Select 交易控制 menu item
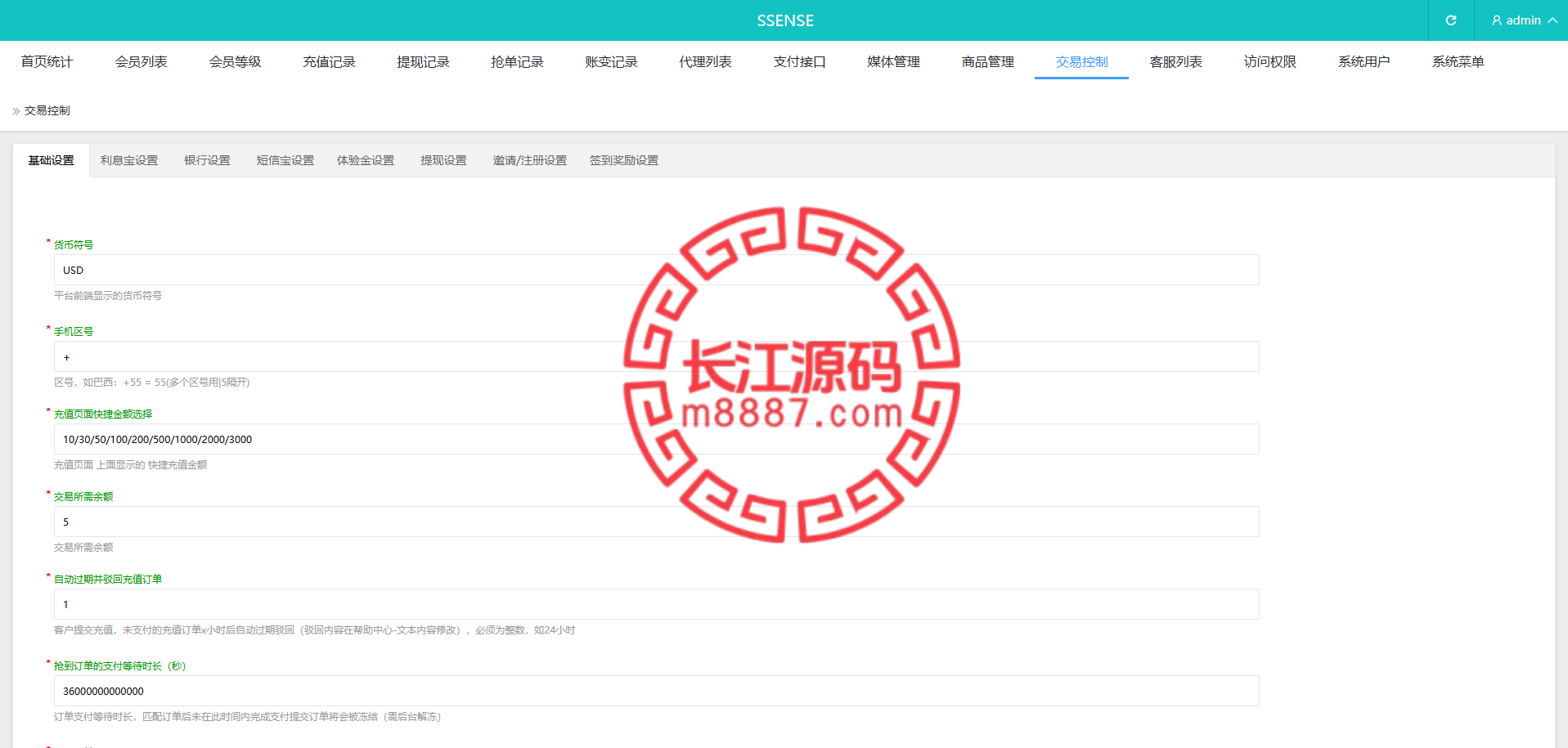Image resolution: width=1568 pixels, height=748 pixels. pos(1081,62)
